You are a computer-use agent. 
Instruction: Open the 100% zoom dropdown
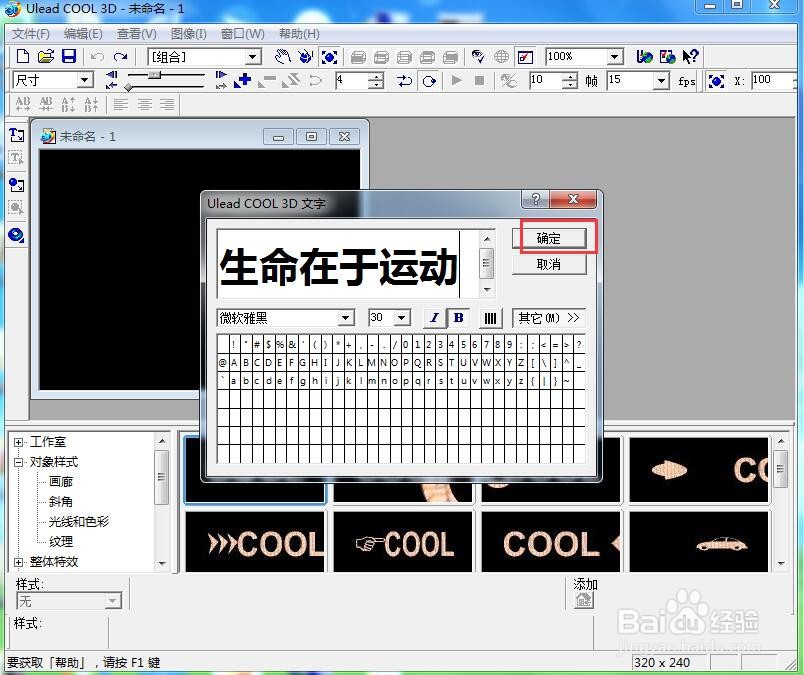coord(615,56)
